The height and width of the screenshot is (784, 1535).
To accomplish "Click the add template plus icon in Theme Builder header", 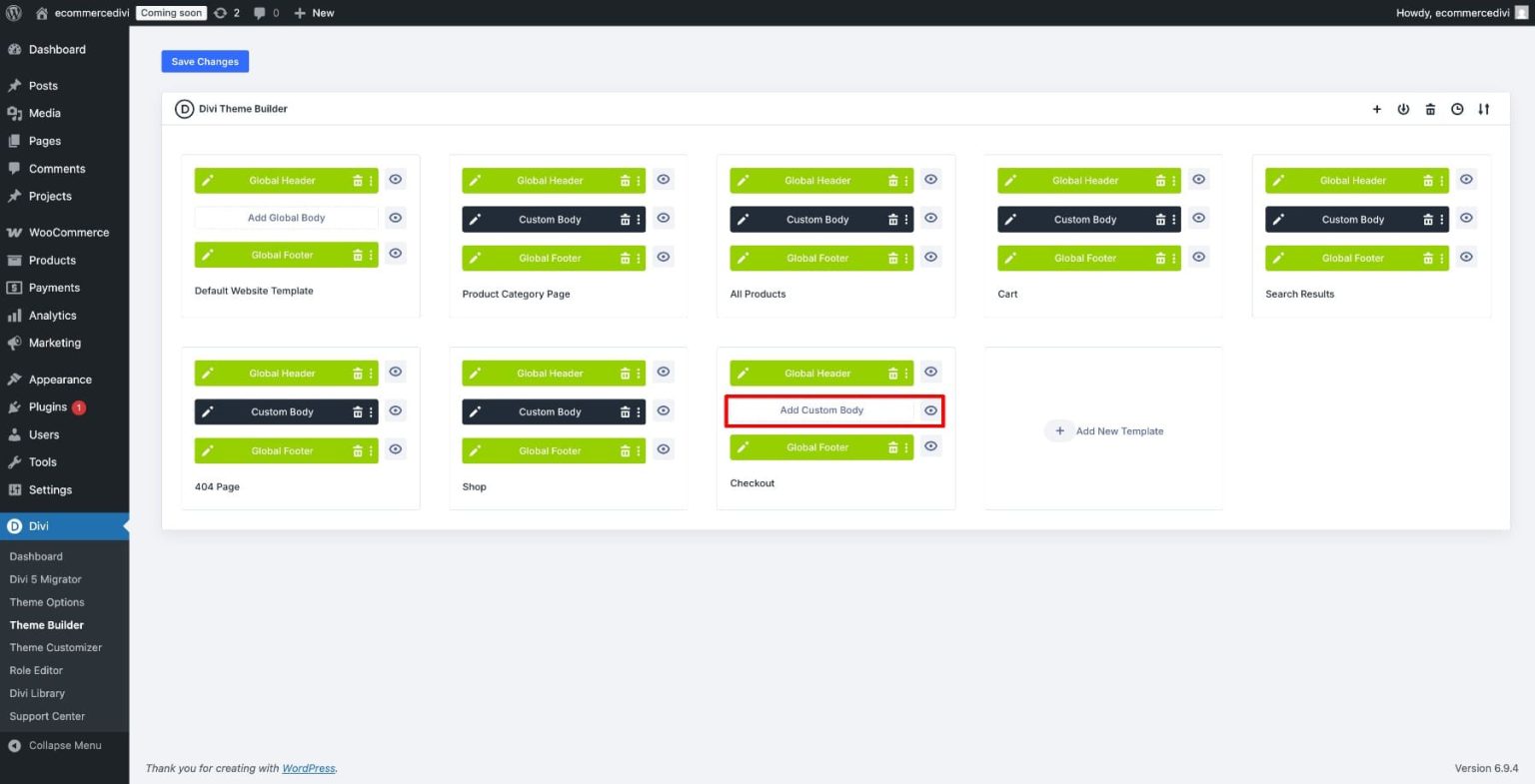I will pyautogui.click(x=1376, y=109).
